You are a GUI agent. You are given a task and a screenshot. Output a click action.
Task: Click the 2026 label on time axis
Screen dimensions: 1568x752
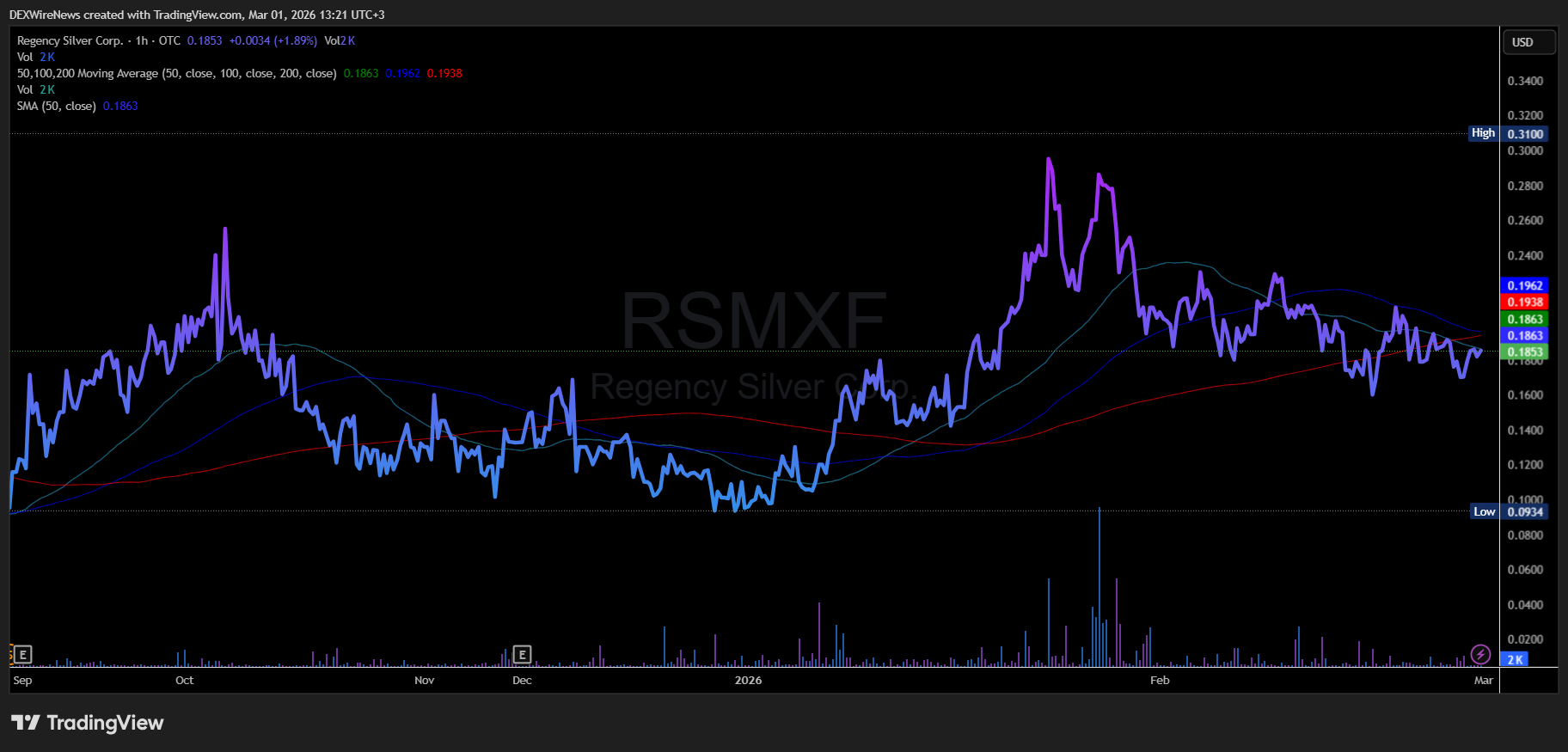(x=748, y=680)
